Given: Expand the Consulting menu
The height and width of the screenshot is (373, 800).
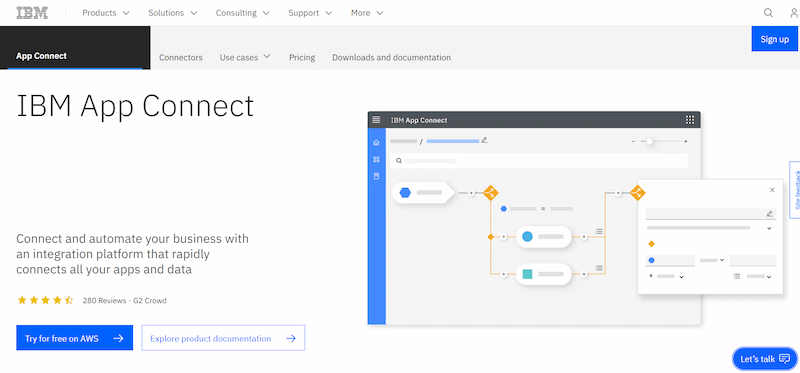Looking at the screenshot, I should tap(242, 13).
